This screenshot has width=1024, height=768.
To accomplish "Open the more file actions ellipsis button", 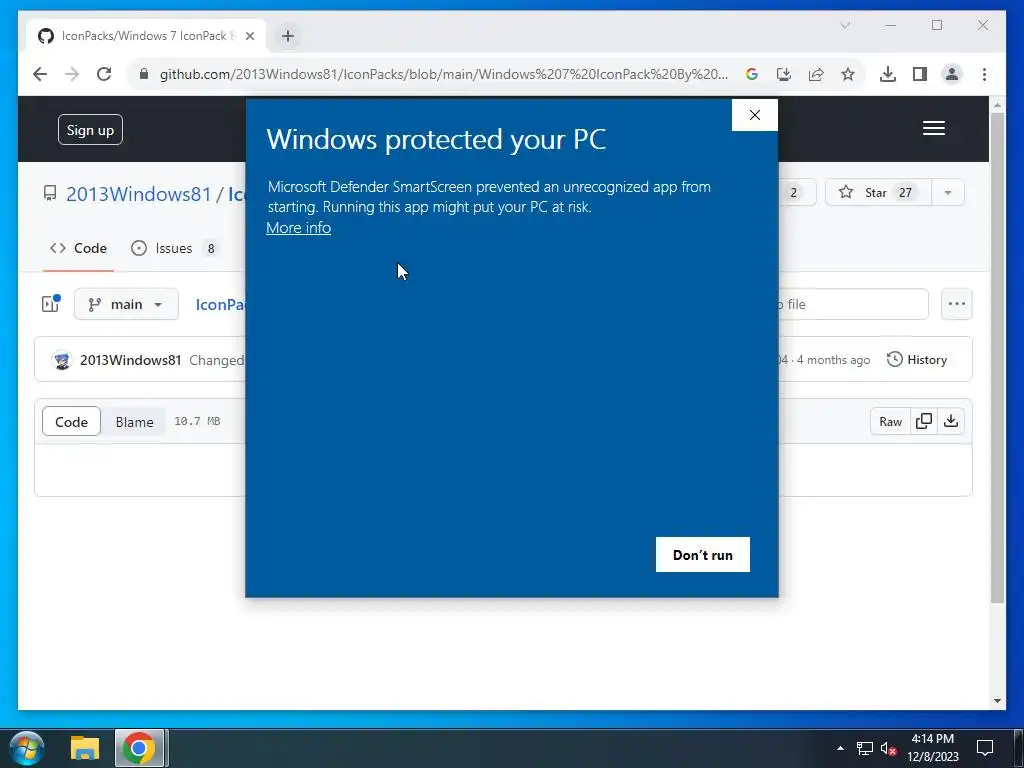I will tap(957, 304).
